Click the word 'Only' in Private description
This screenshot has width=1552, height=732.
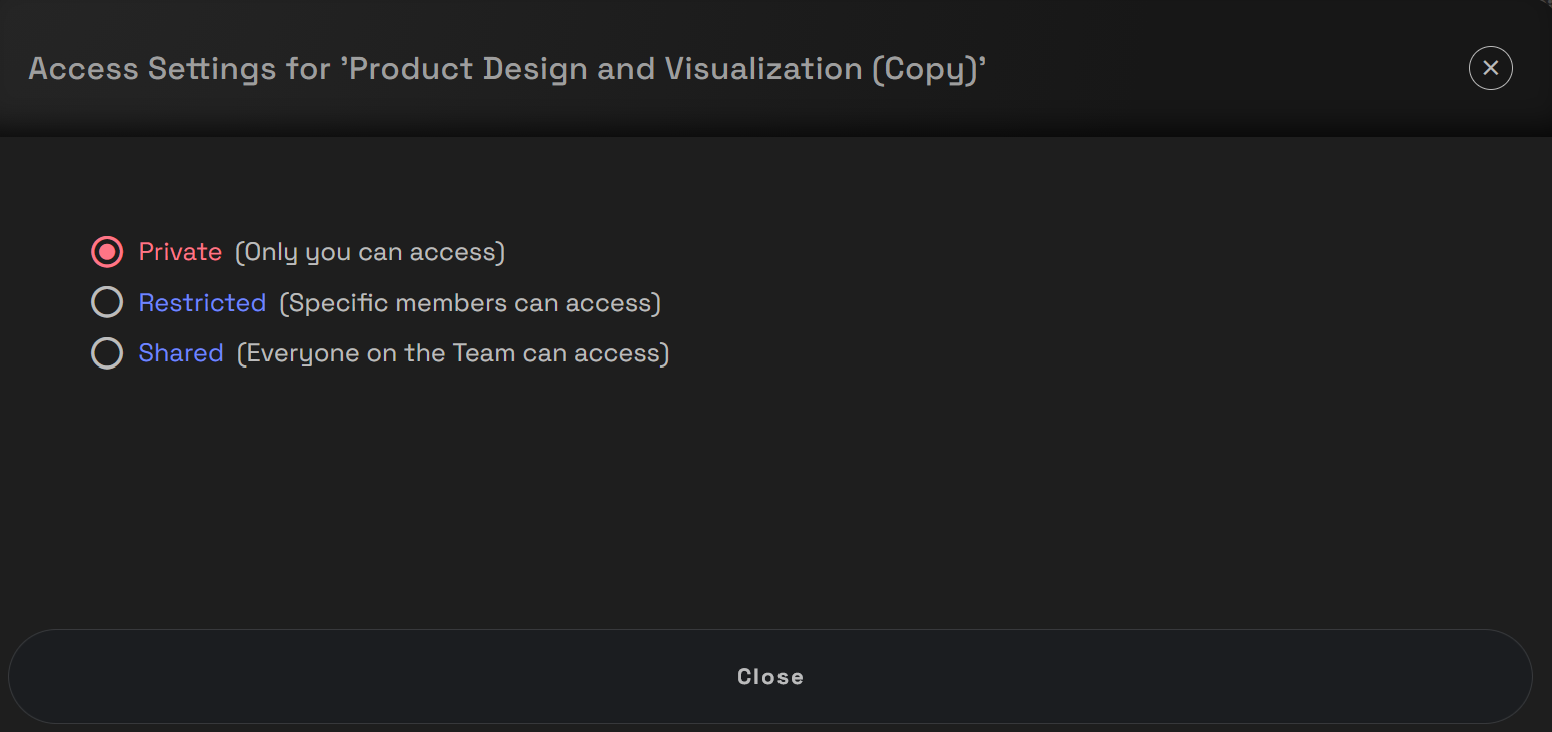point(271,251)
